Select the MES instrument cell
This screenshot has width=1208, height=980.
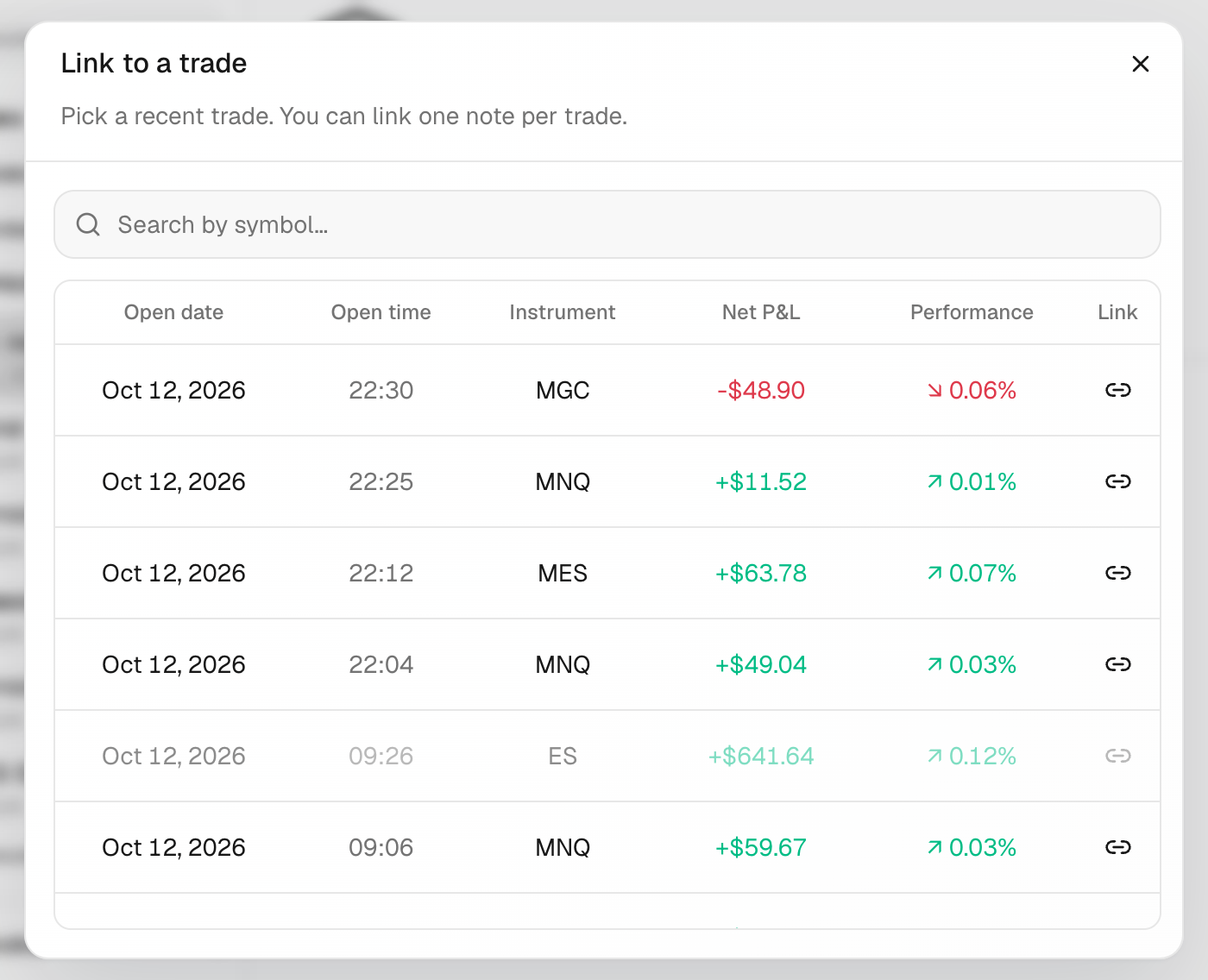563,573
